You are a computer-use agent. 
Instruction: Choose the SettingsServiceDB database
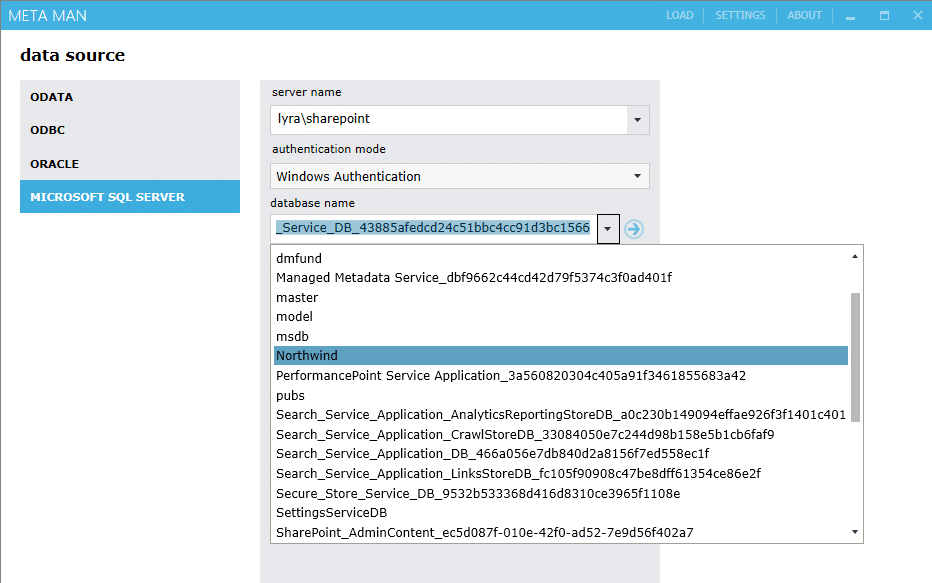[x=561, y=512]
